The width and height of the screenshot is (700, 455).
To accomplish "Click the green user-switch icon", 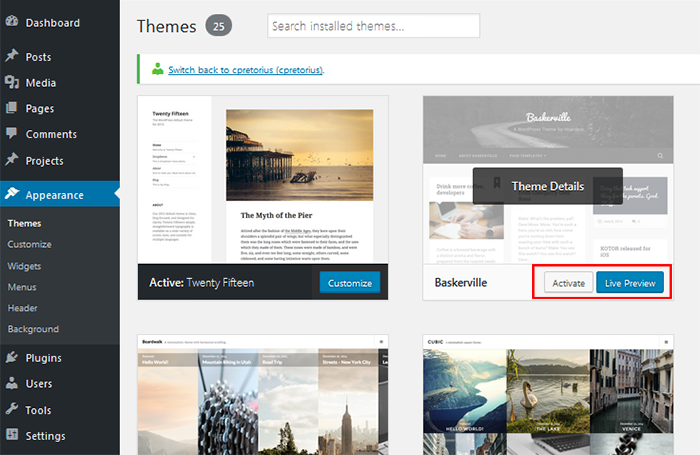I will point(158,69).
